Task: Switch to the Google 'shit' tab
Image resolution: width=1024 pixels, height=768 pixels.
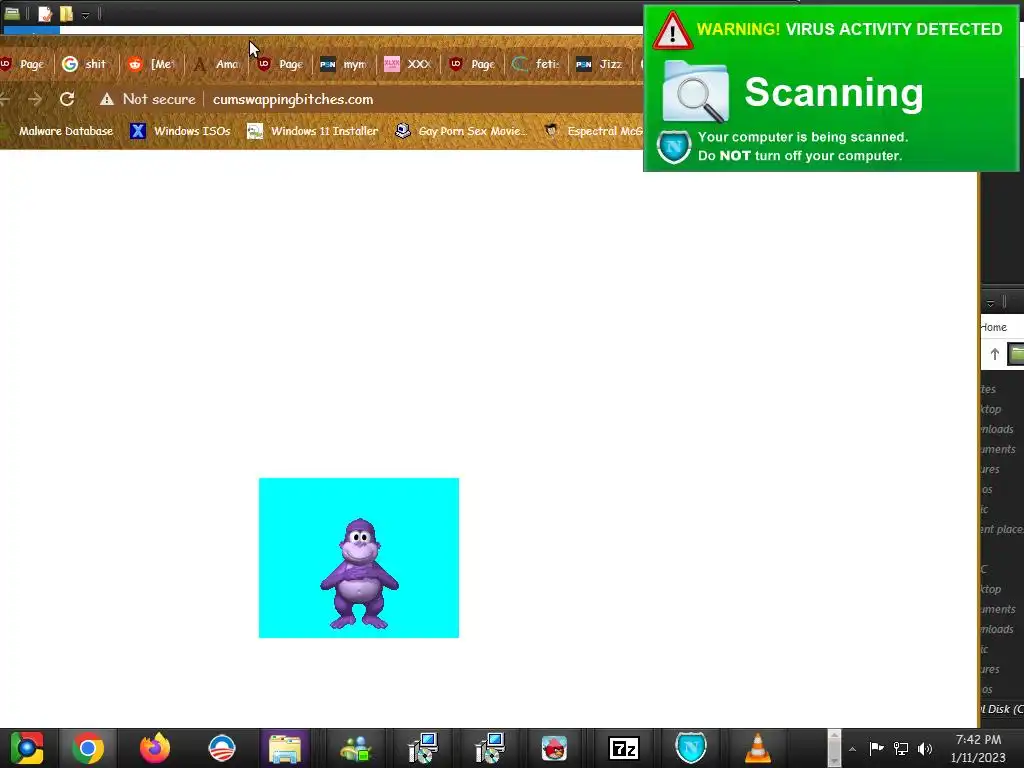Action: pos(85,64)
